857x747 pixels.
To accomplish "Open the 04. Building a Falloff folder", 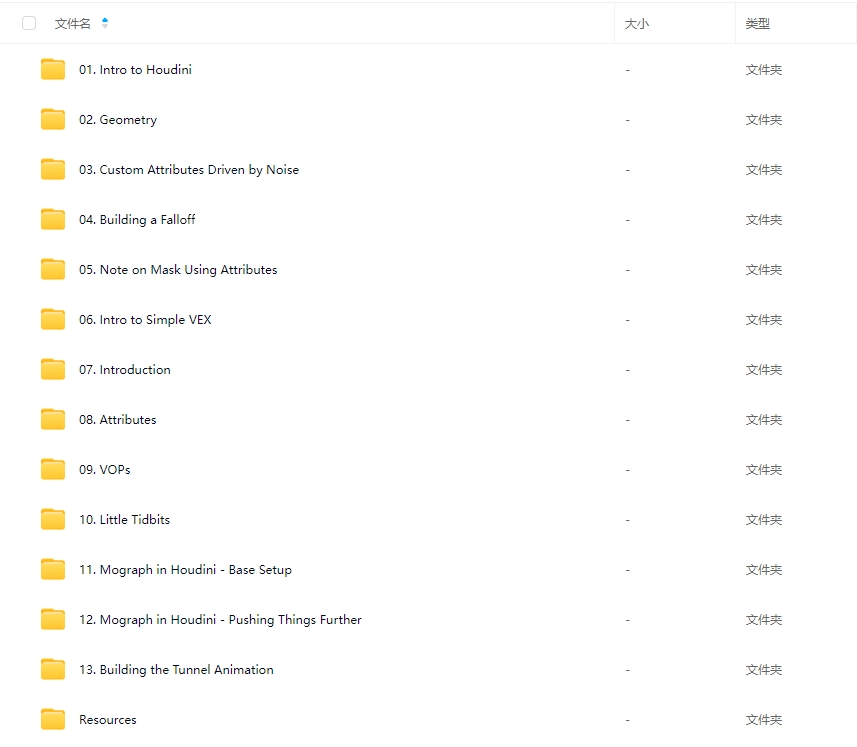I will coord(137,220).
